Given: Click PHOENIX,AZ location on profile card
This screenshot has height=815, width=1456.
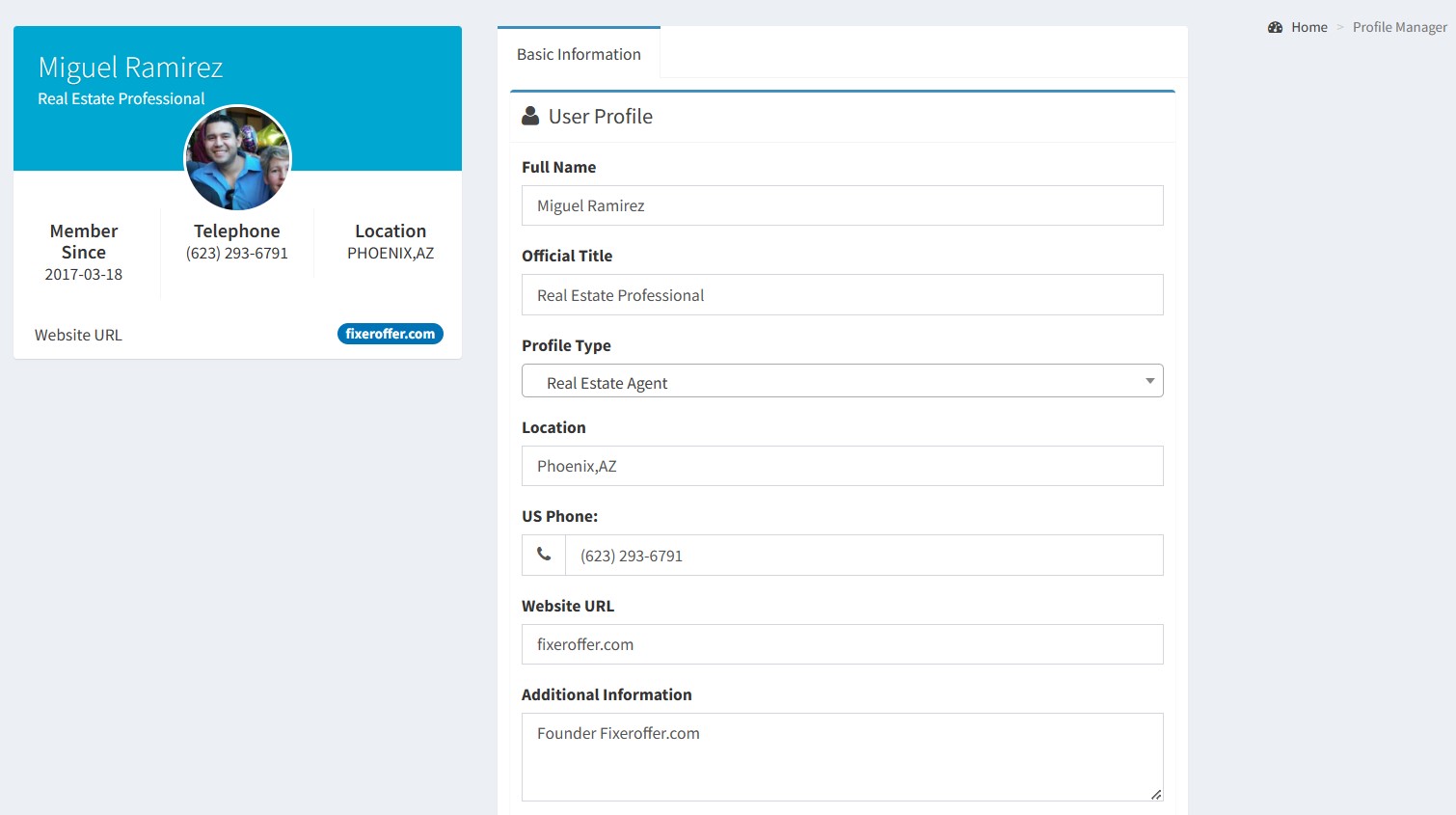Looking at the screenshot, I should point(391,253).
